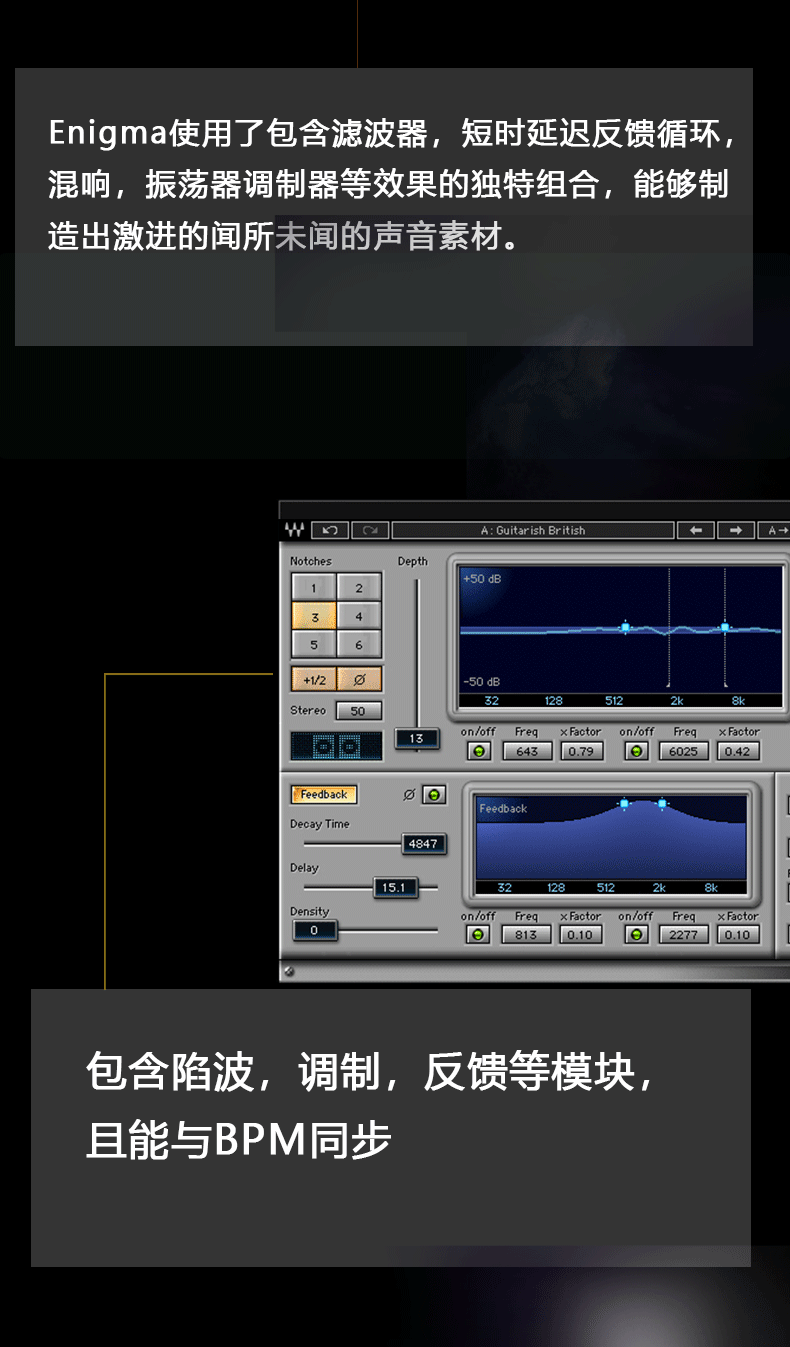Click the notch xFactor field 0.42
Image resolution: width=790 pixels, height=1347 pixels.
point(738,751)
